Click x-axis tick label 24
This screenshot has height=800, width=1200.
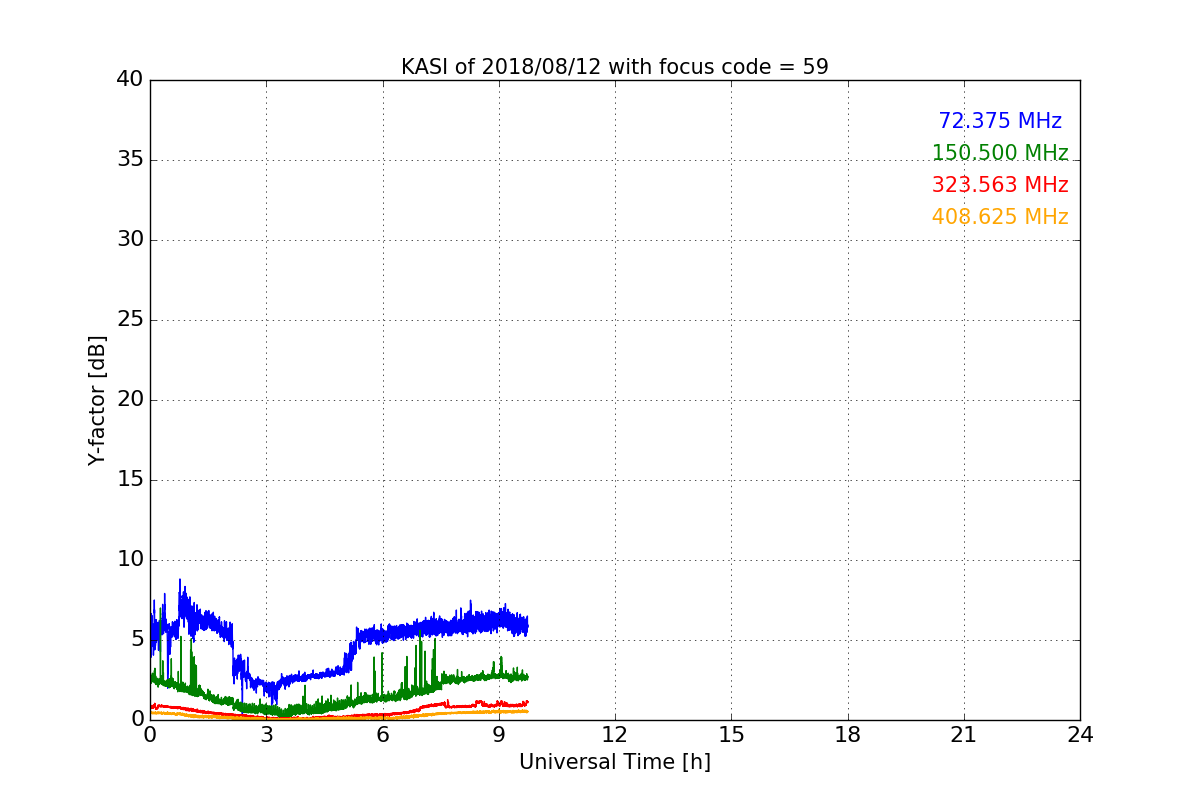click(x=1080, y=735)
